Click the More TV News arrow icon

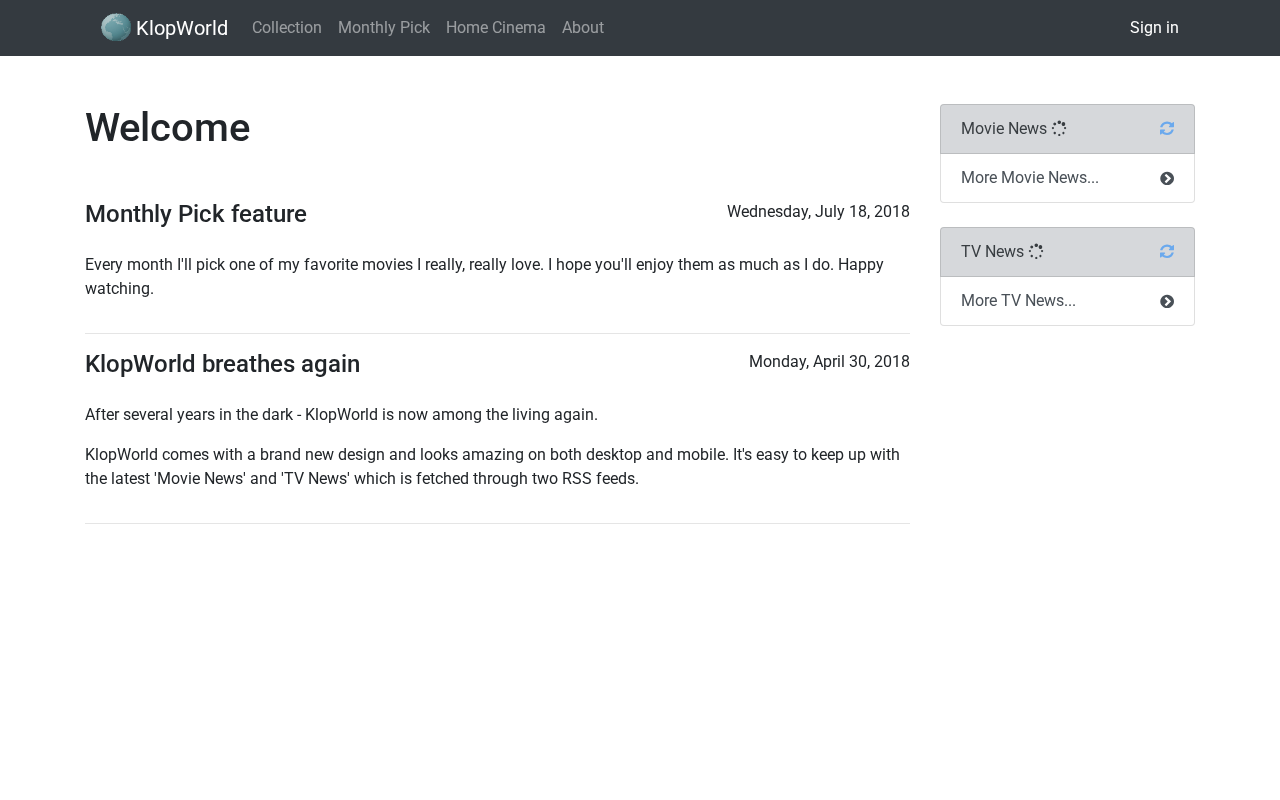pos(1167,302)
